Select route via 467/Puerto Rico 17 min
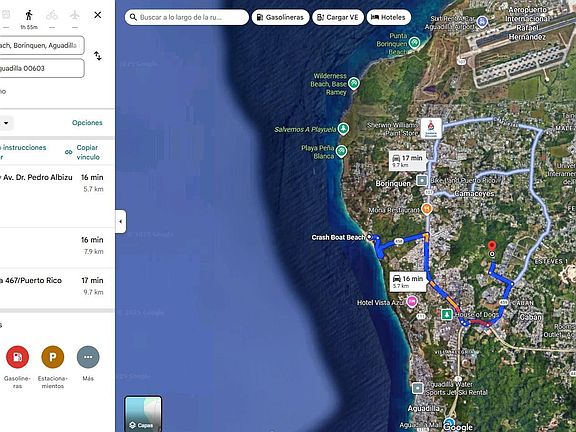This screenshot has height=432, width=576. point(57,288)
